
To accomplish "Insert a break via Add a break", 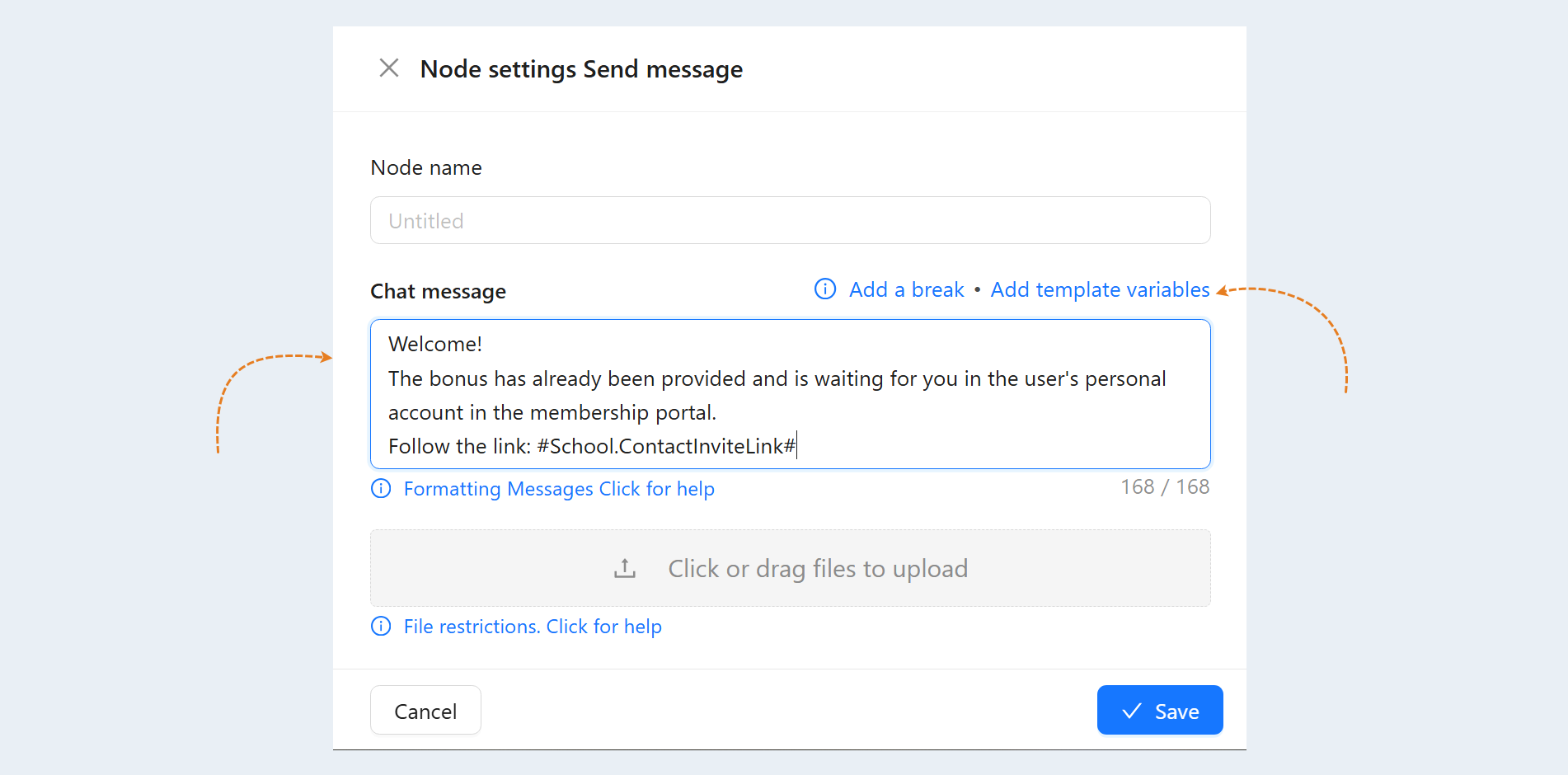I will tap(907, 289).
